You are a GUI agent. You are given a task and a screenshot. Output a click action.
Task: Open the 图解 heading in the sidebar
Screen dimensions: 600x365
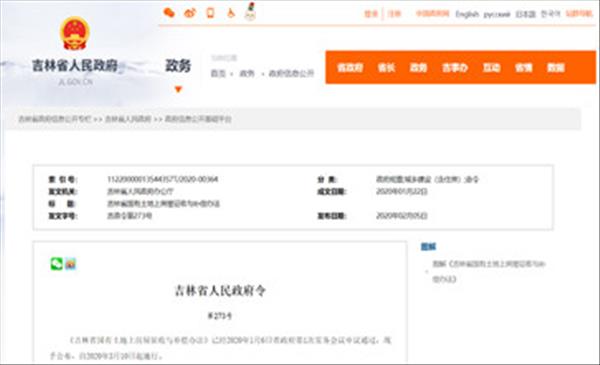(428, 247)
